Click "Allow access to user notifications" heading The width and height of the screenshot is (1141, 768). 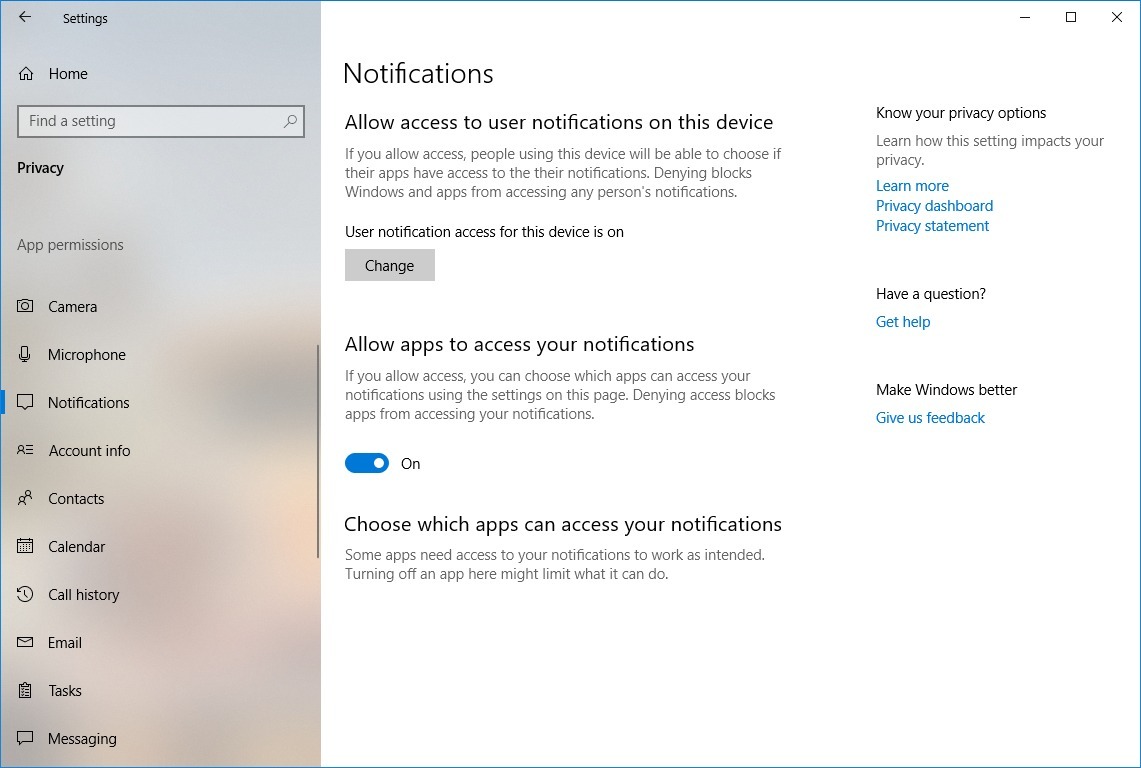point(559,122)
